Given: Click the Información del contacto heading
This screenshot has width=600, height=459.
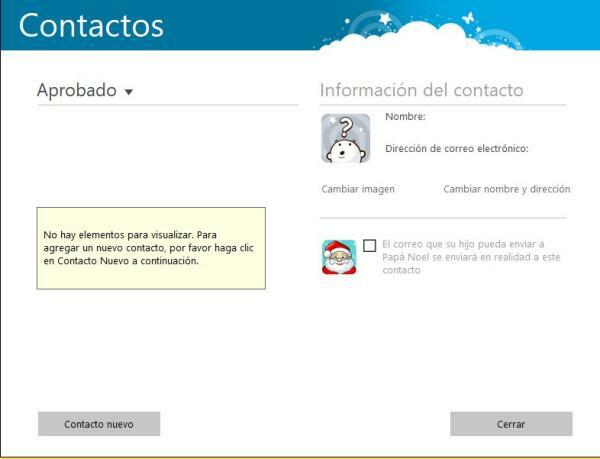Looking at the screenshot, I should click(x=421, y=90).
